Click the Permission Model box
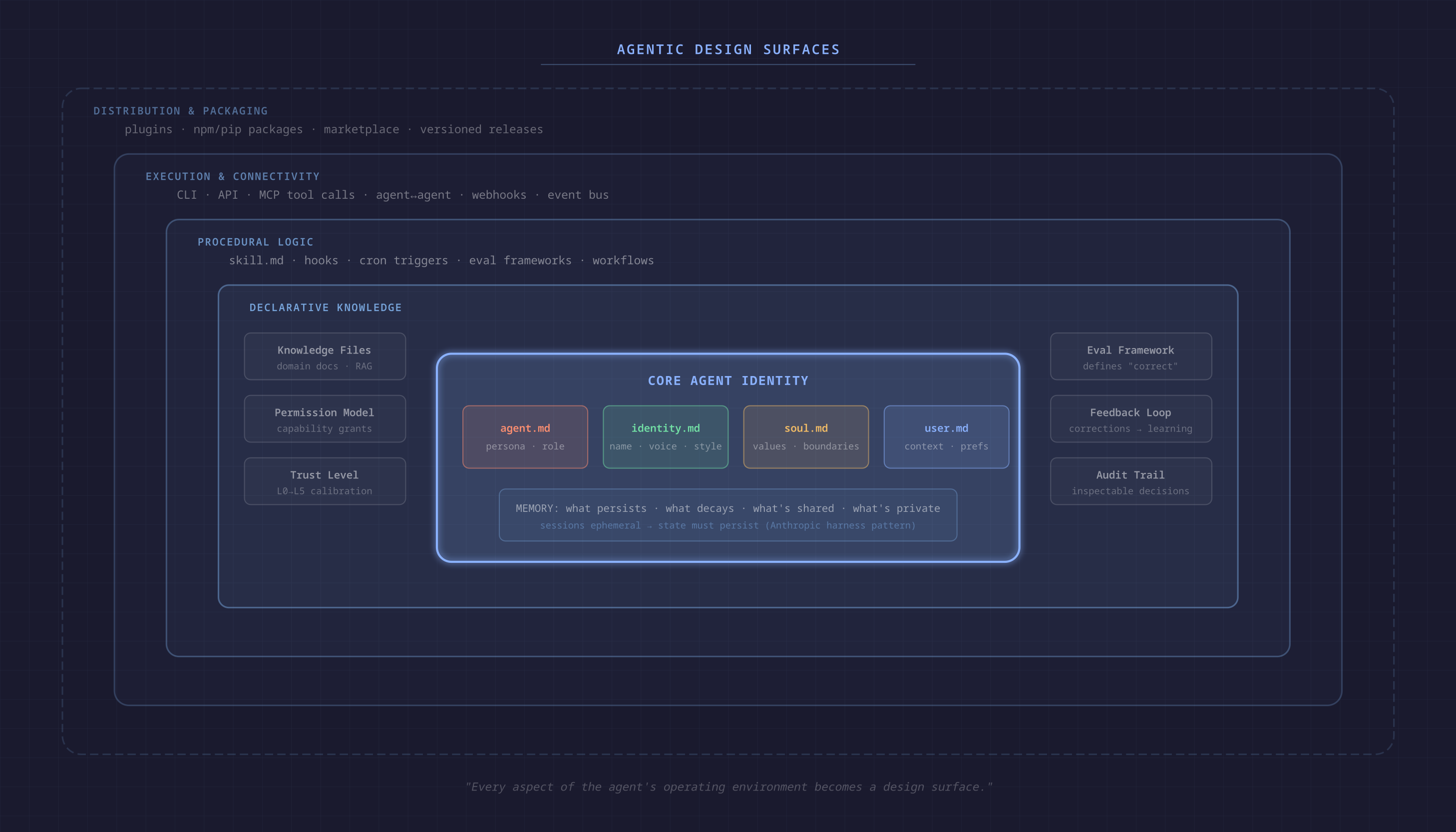Screen dimensions: 1456x832 pos(325,419)
